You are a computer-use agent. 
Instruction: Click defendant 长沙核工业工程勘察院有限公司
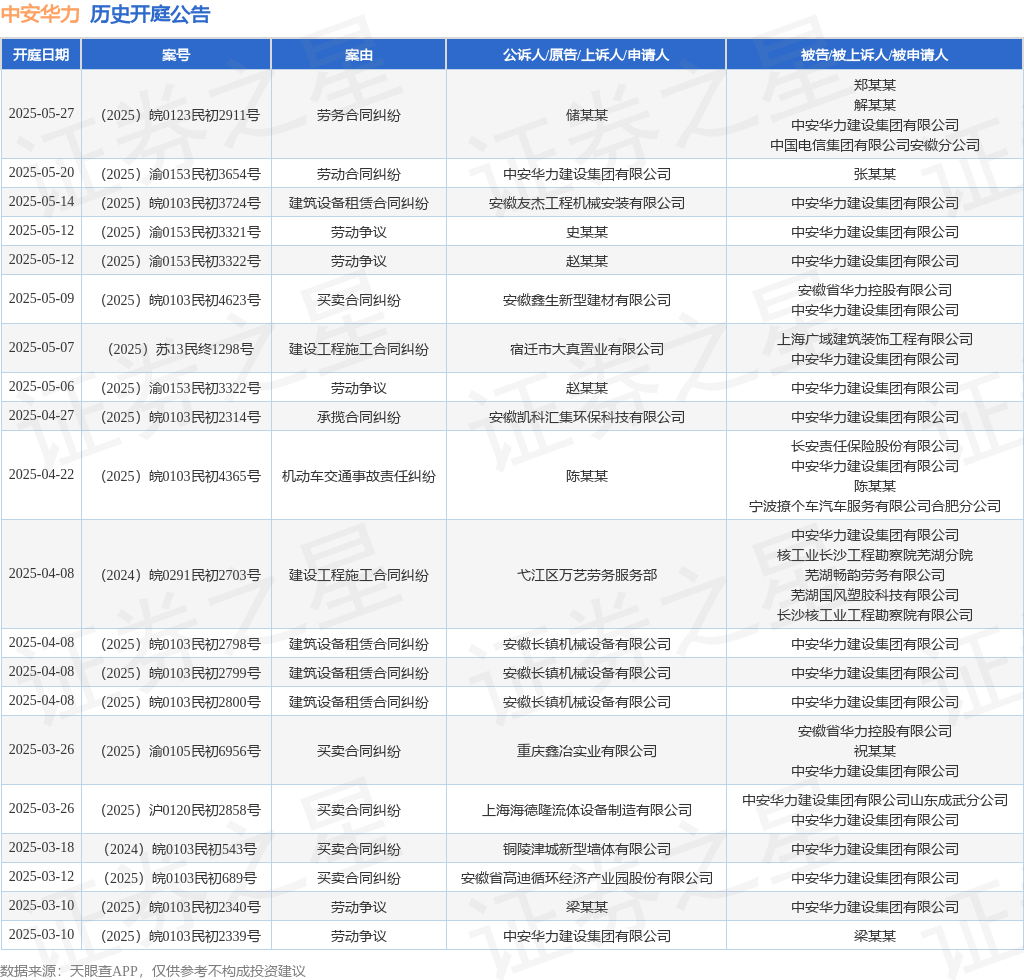874,615
